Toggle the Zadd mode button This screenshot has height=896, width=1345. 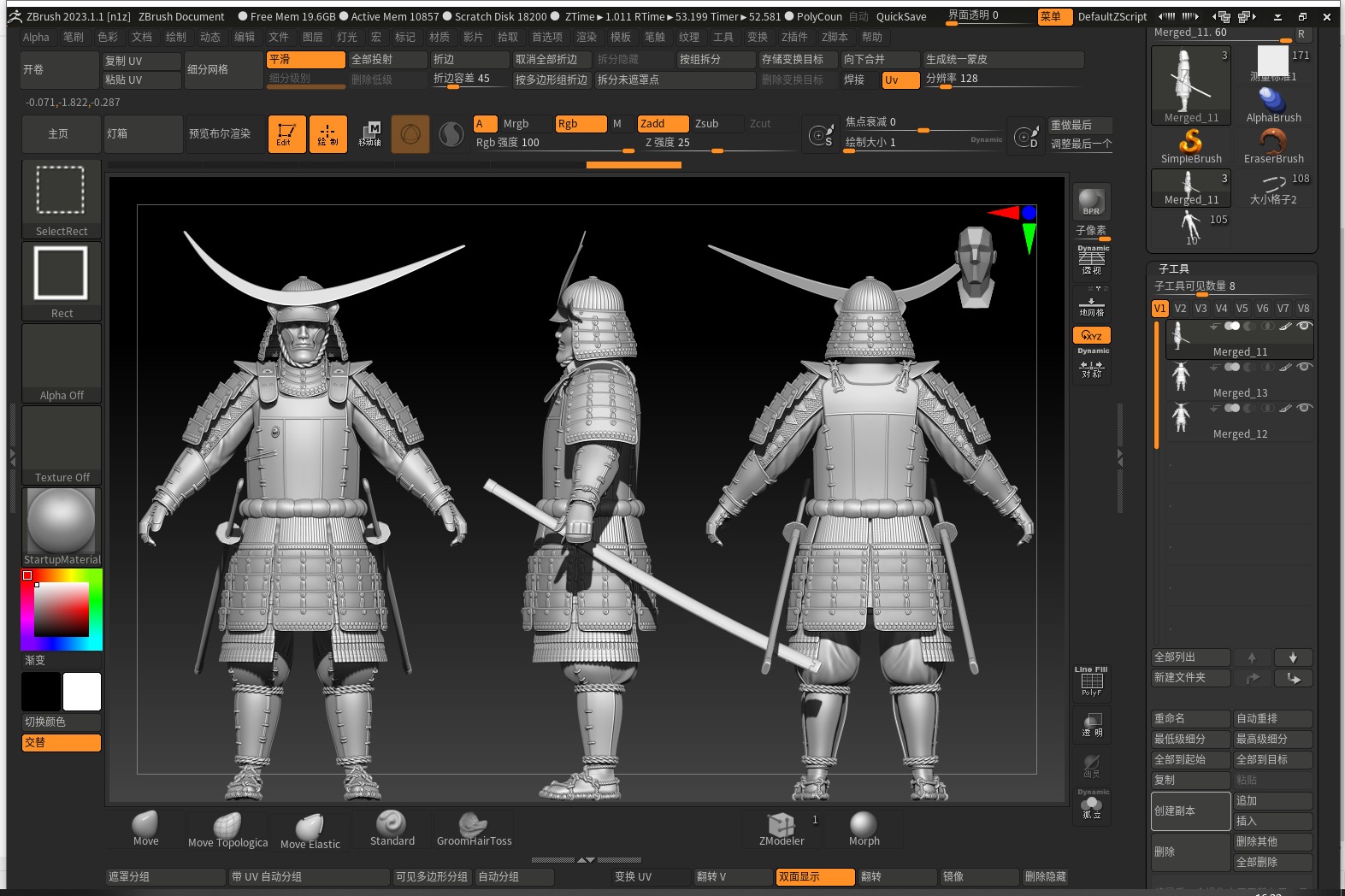click(x=663, y=124)
